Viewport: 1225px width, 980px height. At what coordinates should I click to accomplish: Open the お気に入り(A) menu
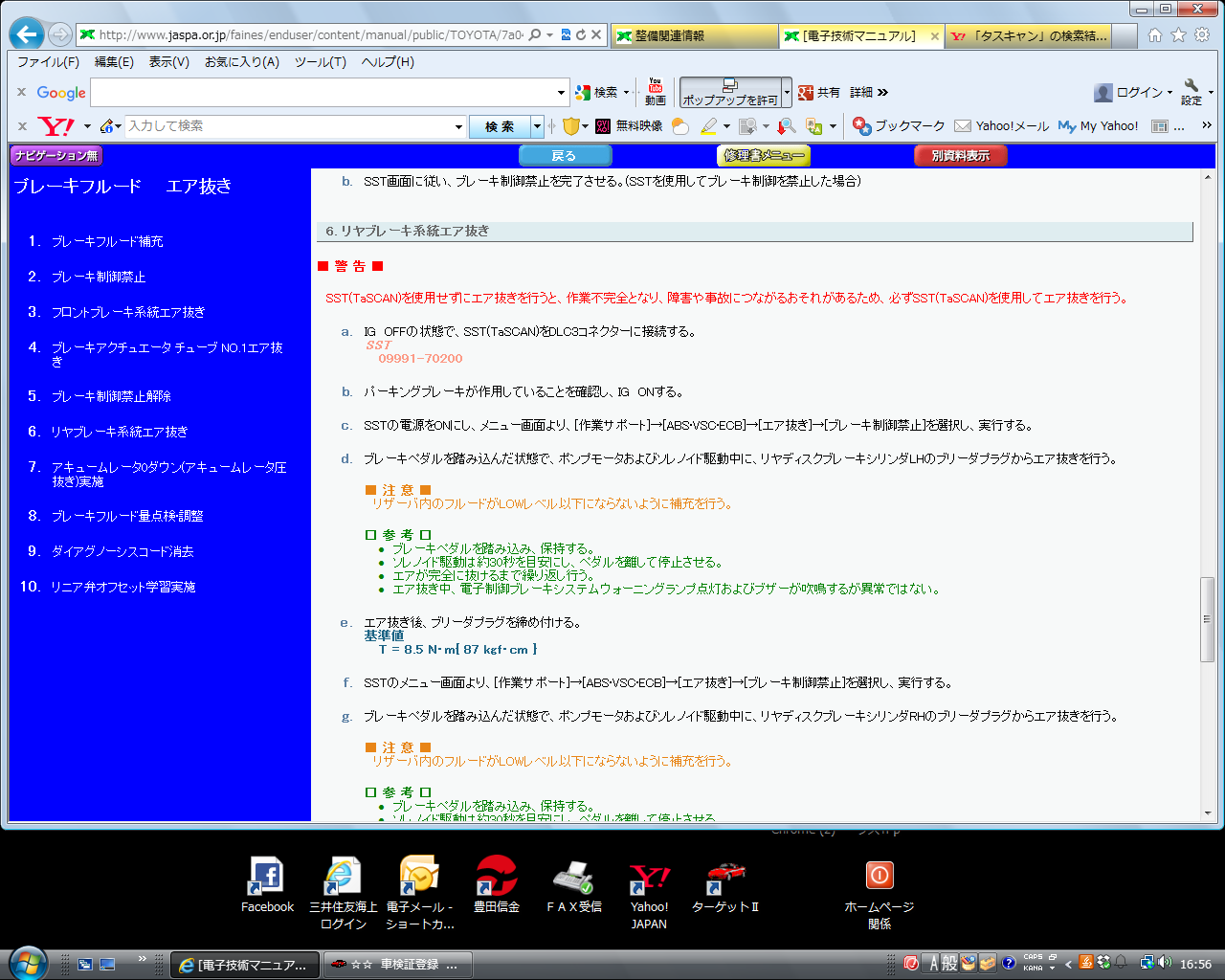(x=242, y=61)
